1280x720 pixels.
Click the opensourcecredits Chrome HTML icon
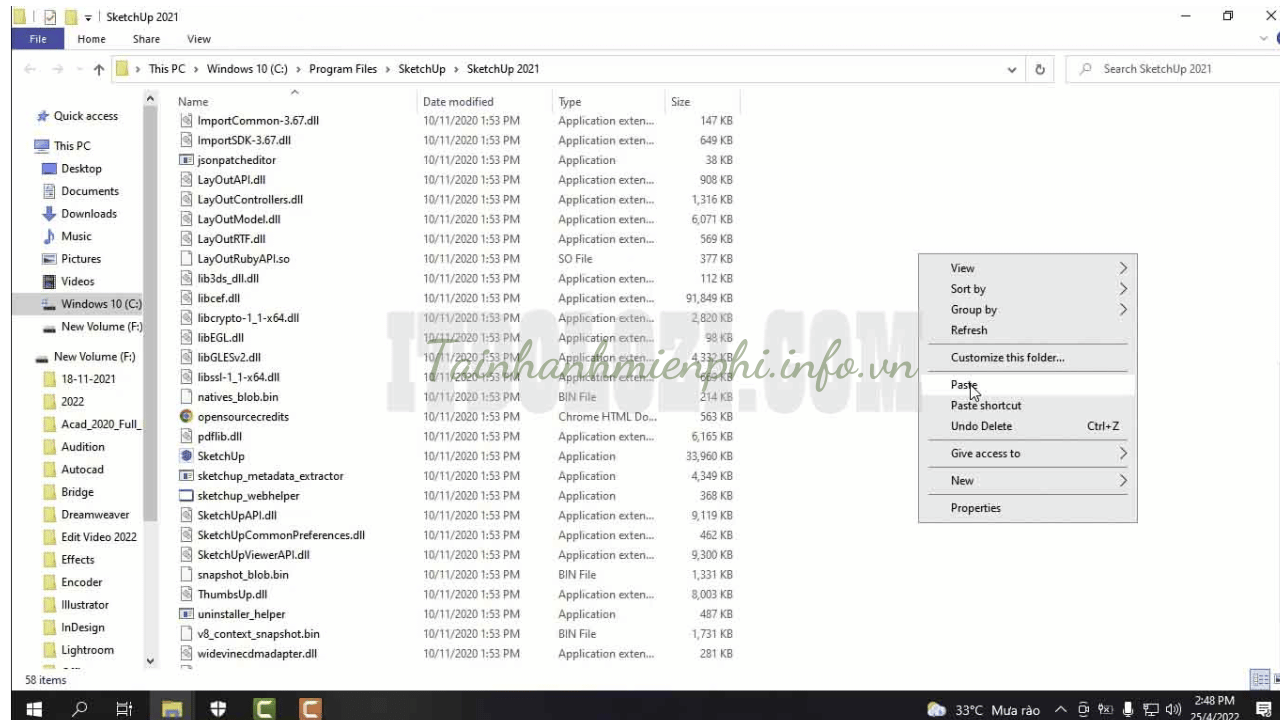click(x=186, y=417)
